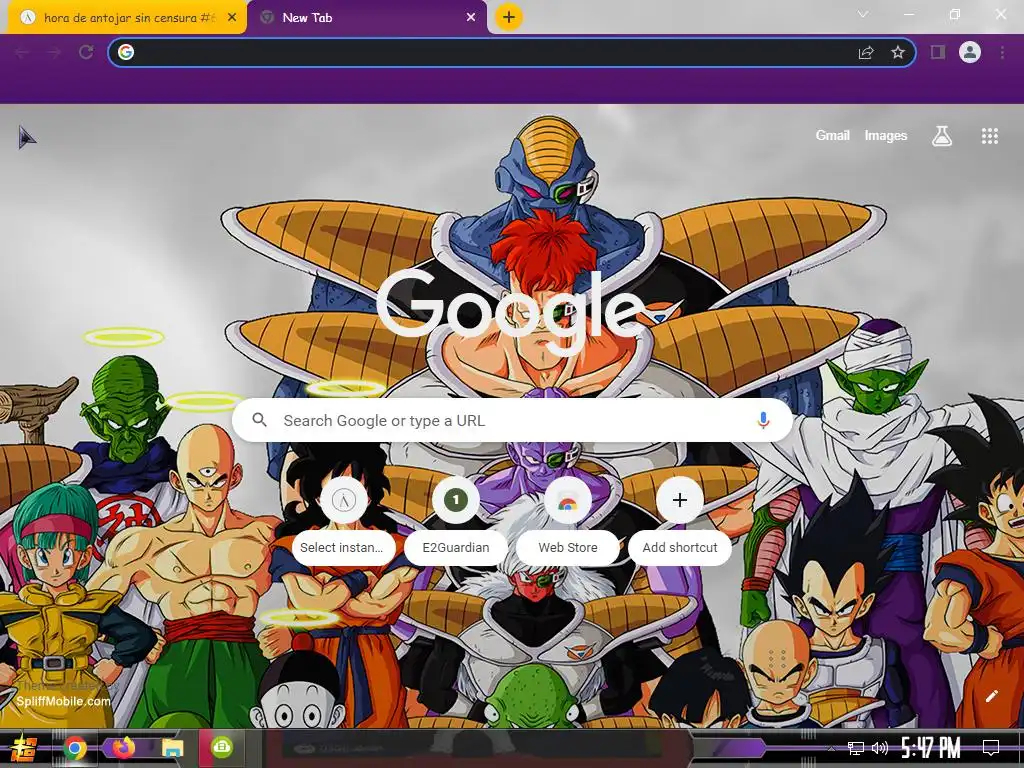Open File Explorer from the taskbar
The width and height of the screenshot is (1024, 768).
tap(172, 748)
